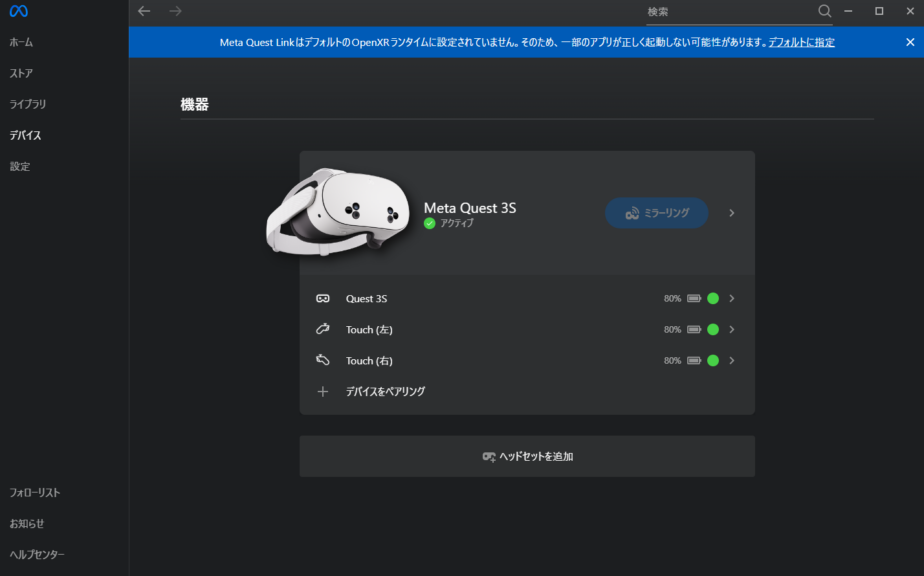924x576 pixels.
Task: Click the Touch (左) row label
Action: point(369,330)
